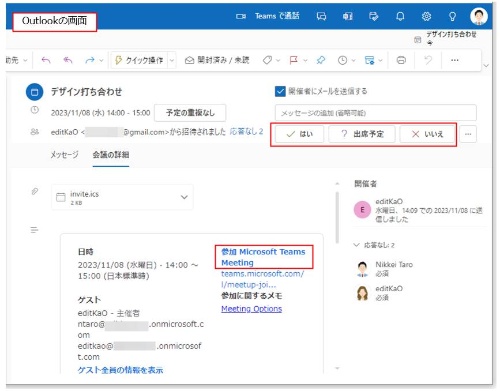Click the Reply all arrows icon
The width and height of the screenshot is (500, 391).
point(68,60)
